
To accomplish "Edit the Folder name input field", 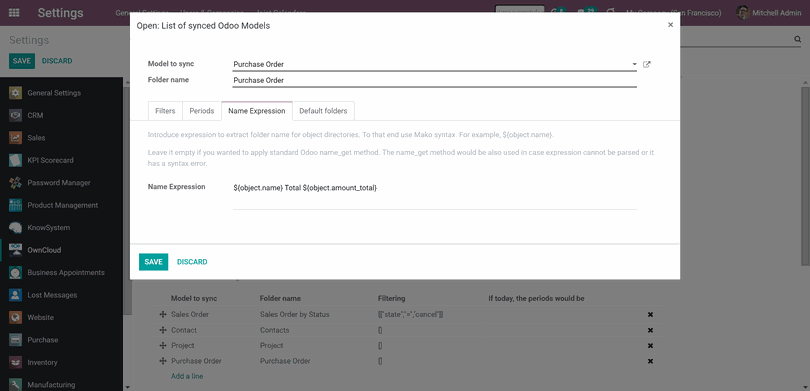I will pos(434,81).
